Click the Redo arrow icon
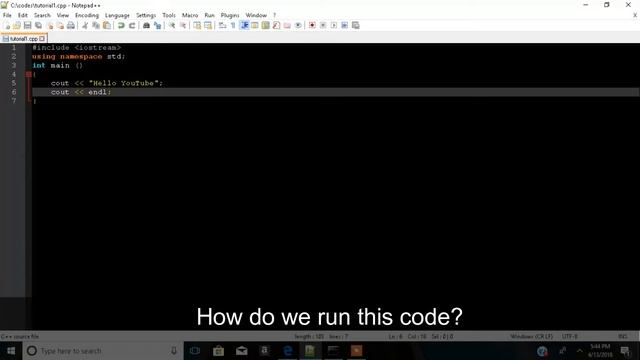The height and width of the screenshot is (360, 640). [132, 25]
